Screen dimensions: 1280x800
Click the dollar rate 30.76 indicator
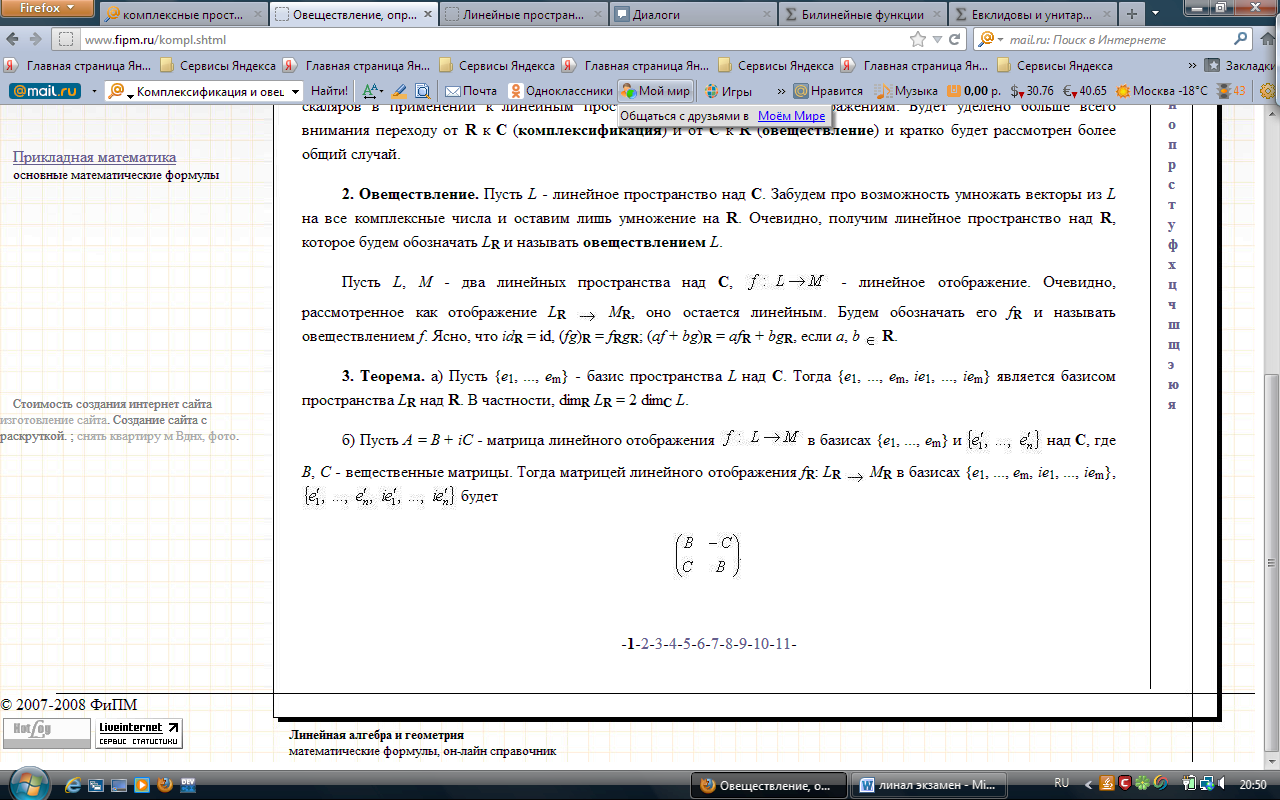(1031, 91)
